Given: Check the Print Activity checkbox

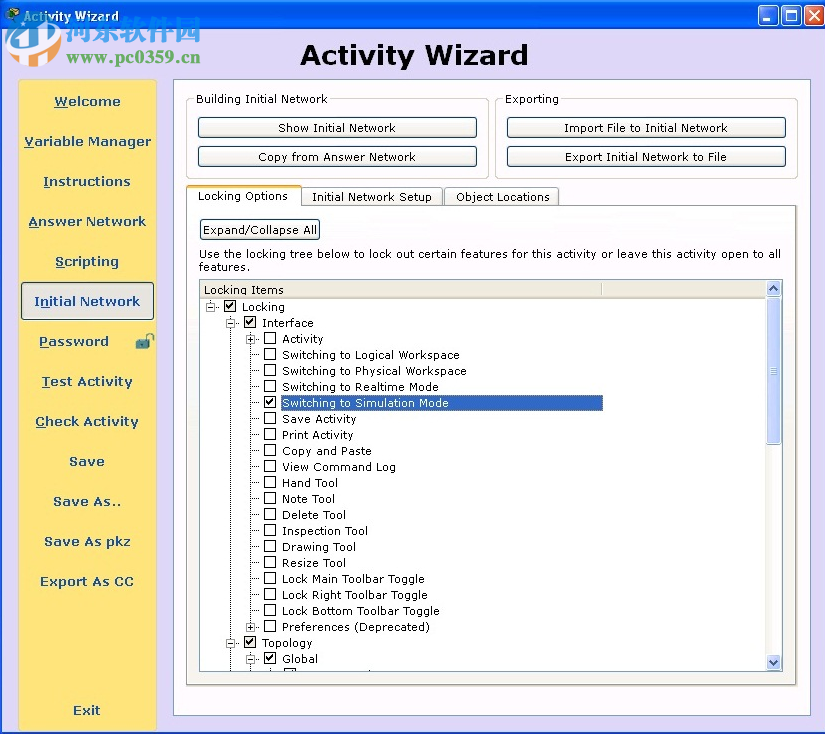Looking at the screenshot, I should [270, 435].
